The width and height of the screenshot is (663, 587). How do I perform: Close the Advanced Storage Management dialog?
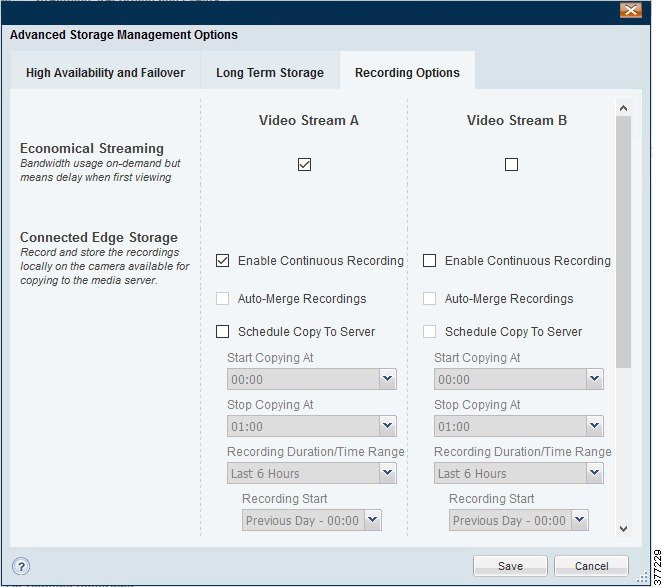pyautogui.click(x=630, y=10)
